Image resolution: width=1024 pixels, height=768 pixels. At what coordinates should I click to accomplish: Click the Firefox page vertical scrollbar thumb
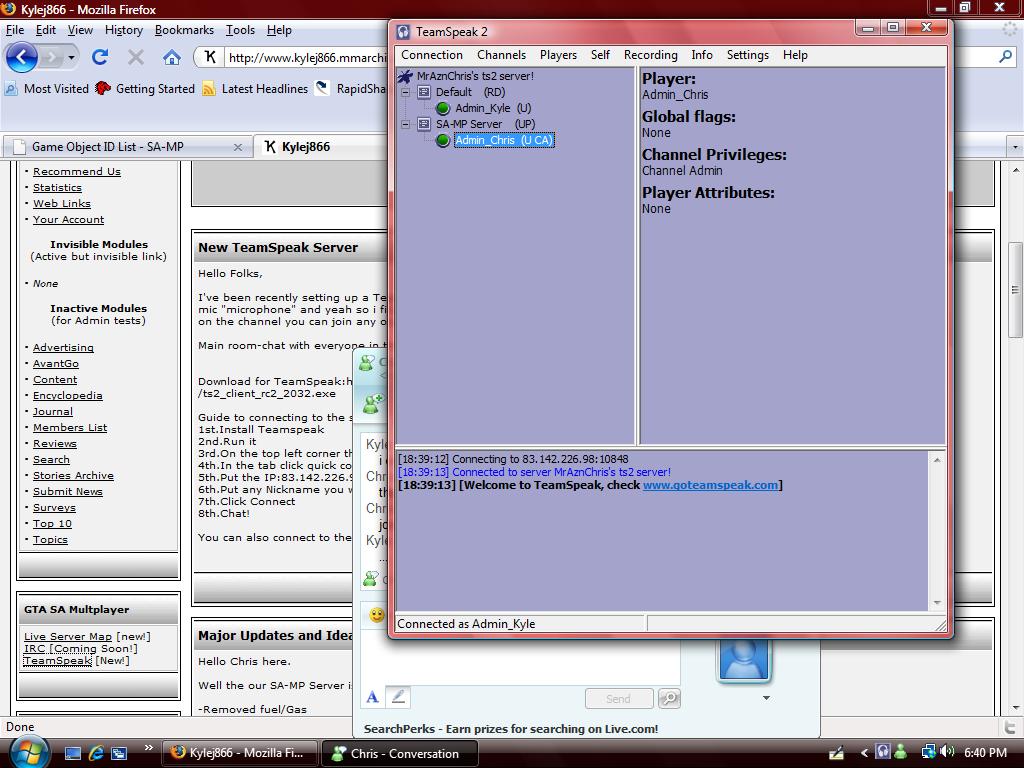(x=1015, y=289)
